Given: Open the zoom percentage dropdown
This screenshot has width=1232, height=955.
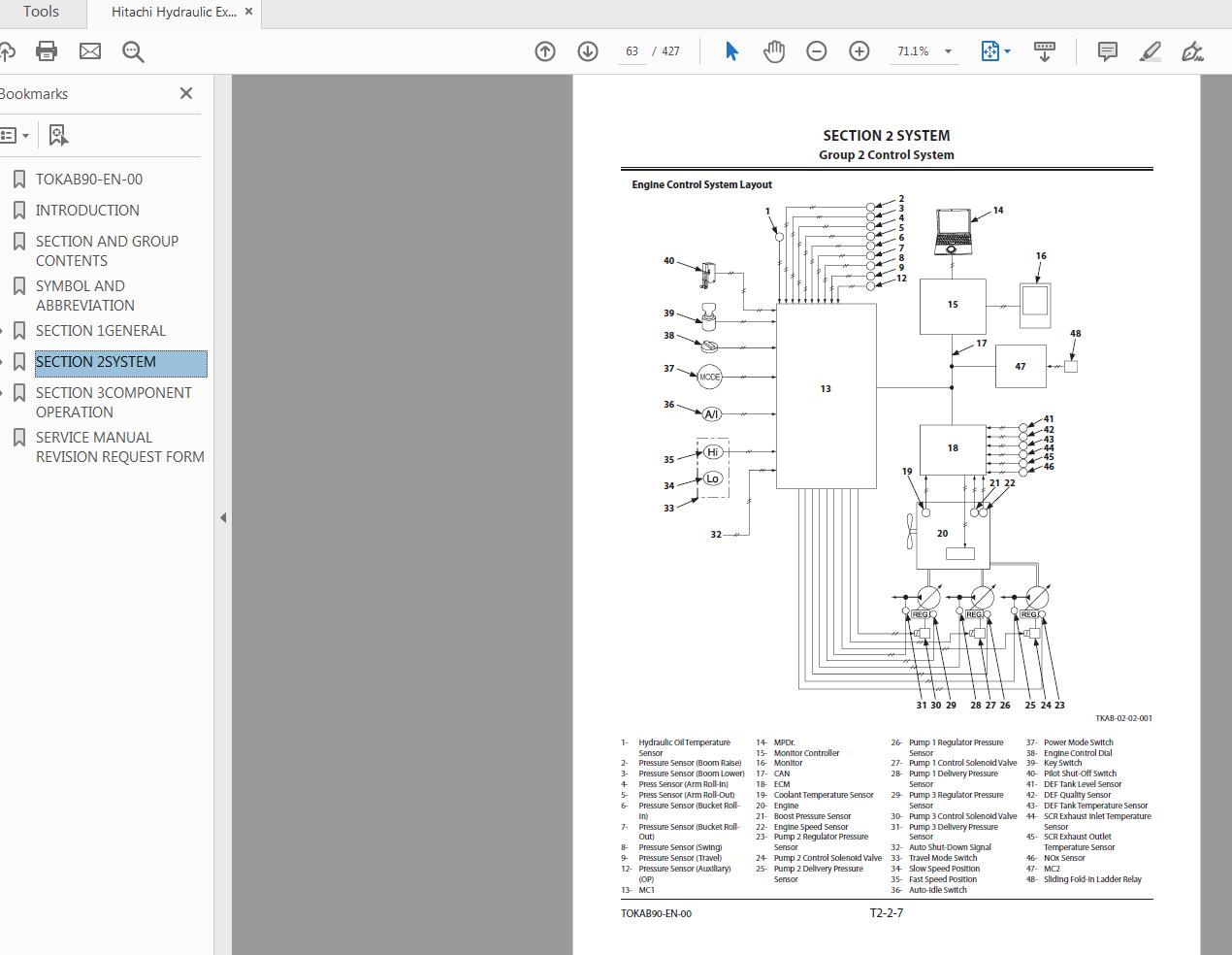Looking at the screenshot, I should [x=948, y=50].
